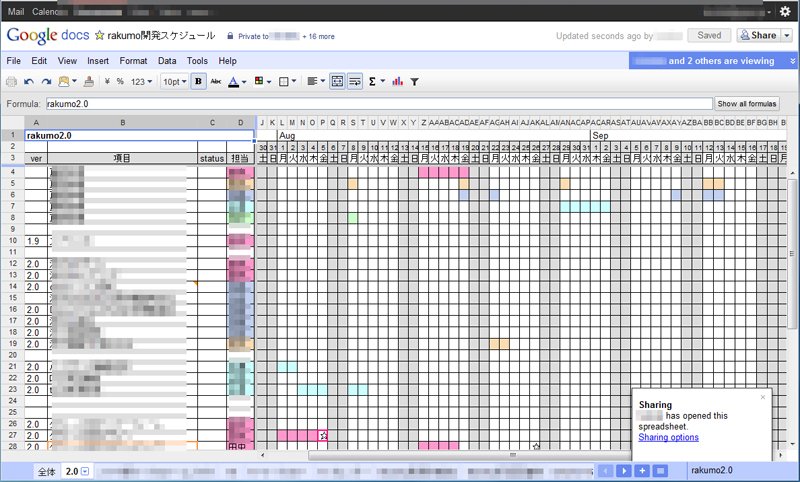Viewport: 800px width, 482px height.
Task: Open the View menu
Action: 67,61
